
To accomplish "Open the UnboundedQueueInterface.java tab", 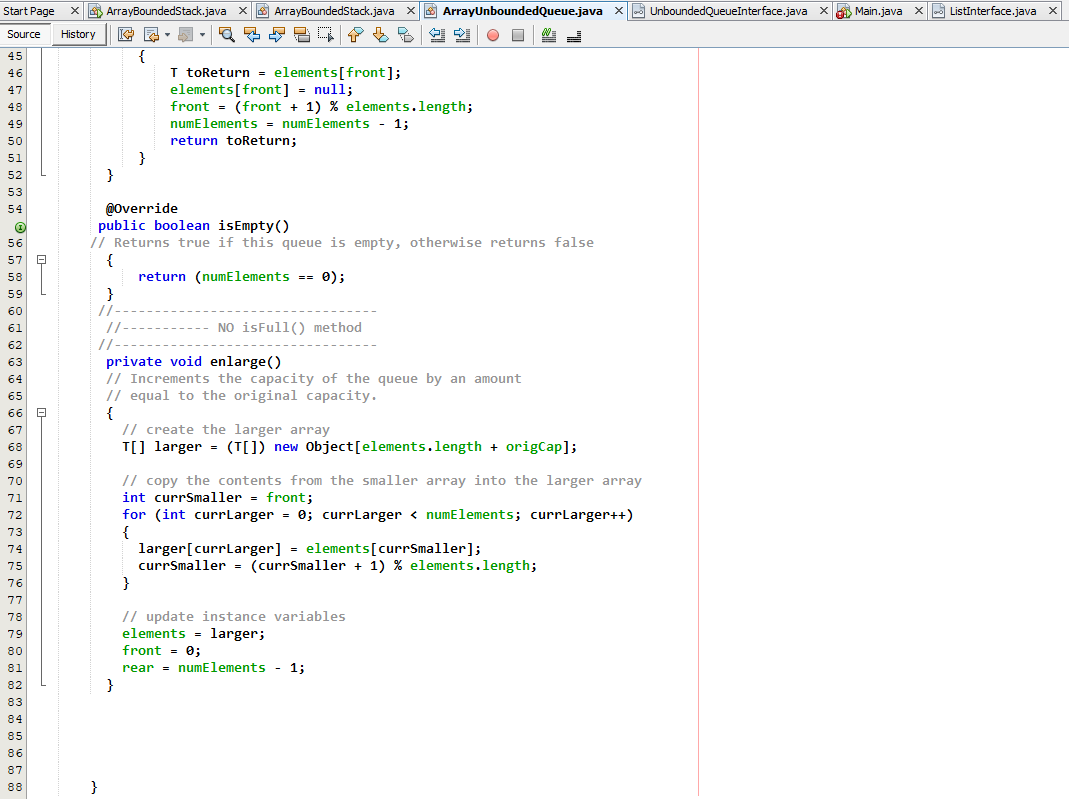I will 728,11.
